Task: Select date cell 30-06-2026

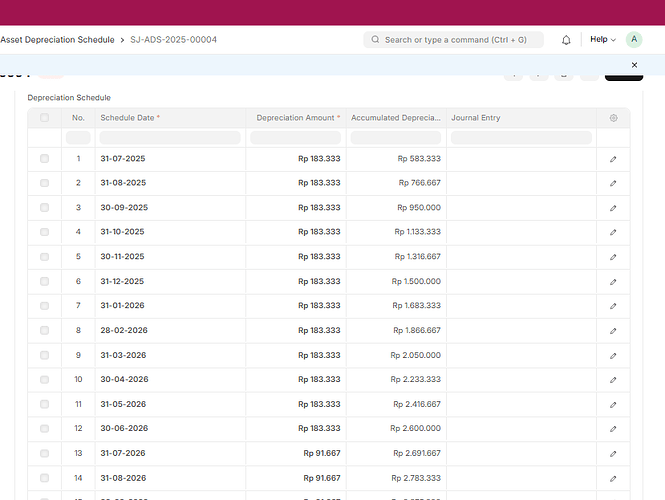Action: click(124, 428)
